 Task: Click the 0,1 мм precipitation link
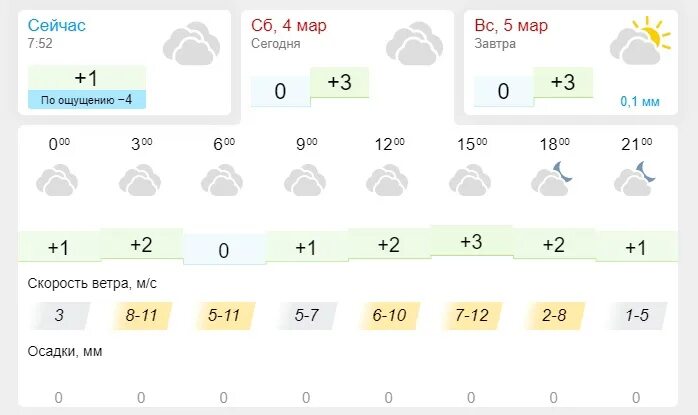[640, 101]
